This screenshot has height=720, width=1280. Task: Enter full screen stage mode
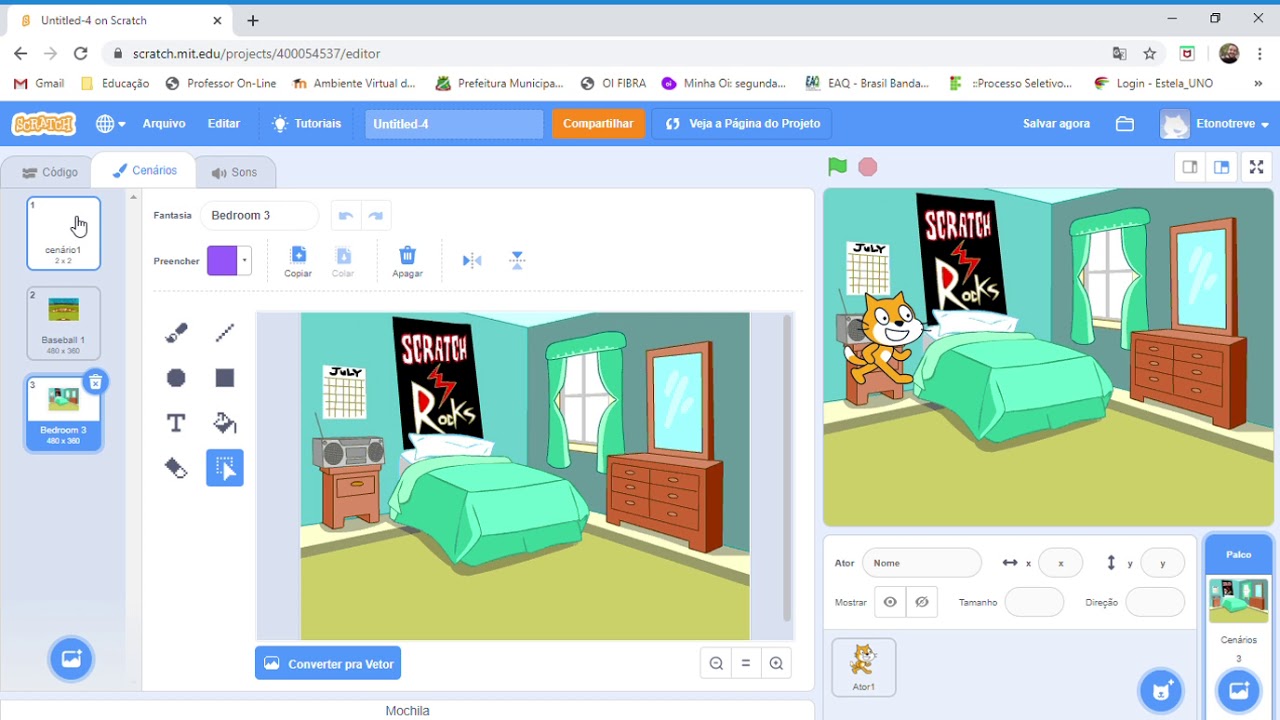[x=1257, y=167]
